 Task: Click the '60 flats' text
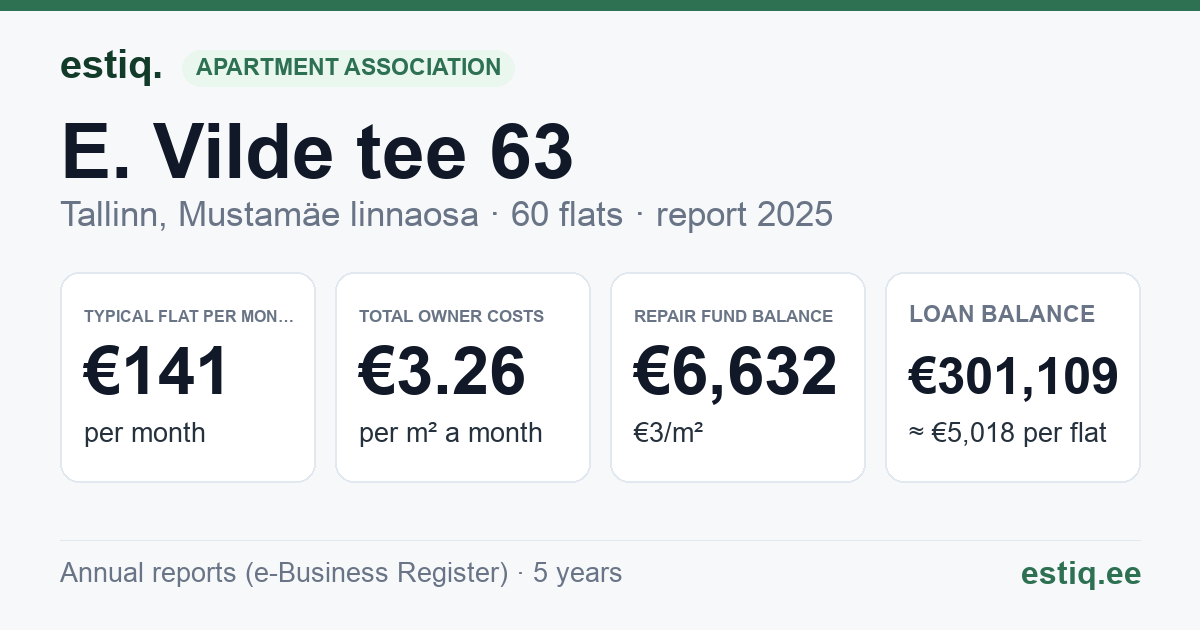pos(567,214)
